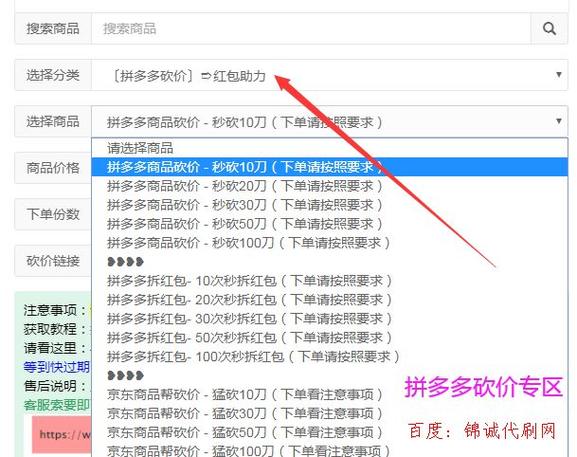Choose 拼多多拆红包 50次秒拆红包 option
Image resolution: width=577 pixels, height=457 pixels.
click(329, 338)
